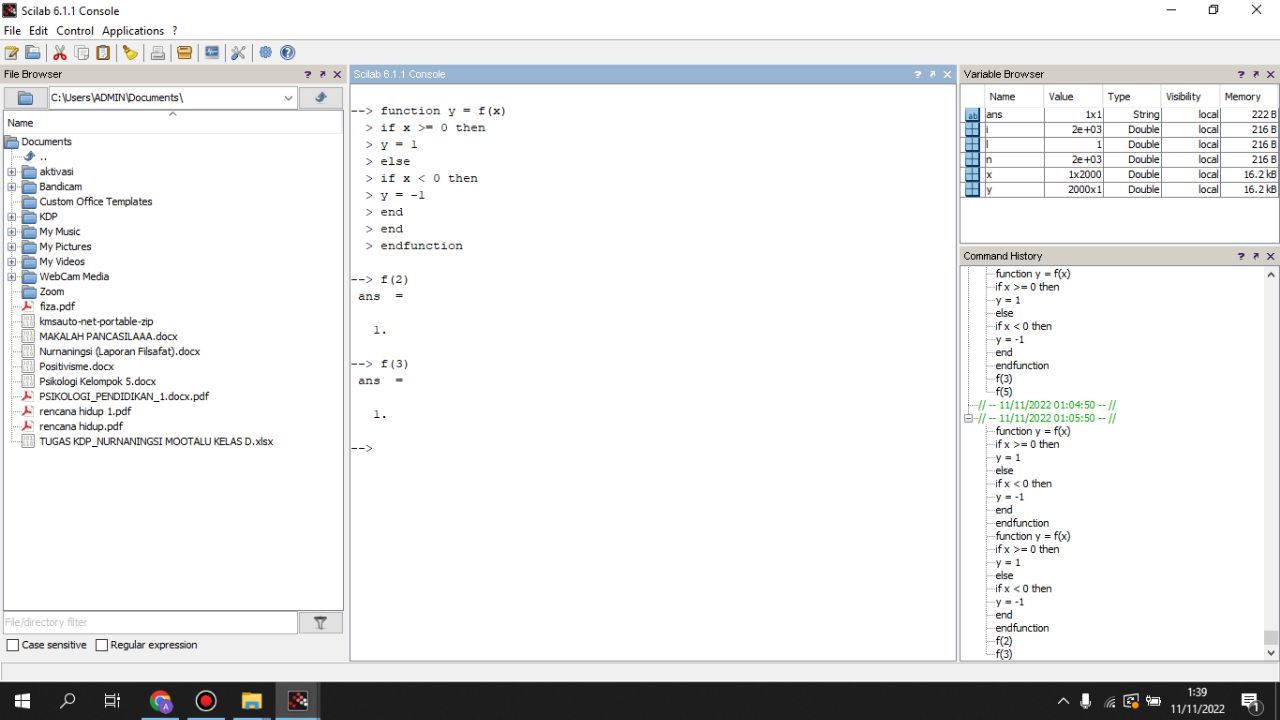Click the Cut scissors icon
The image size is (1280, 720).
[60, 52]
